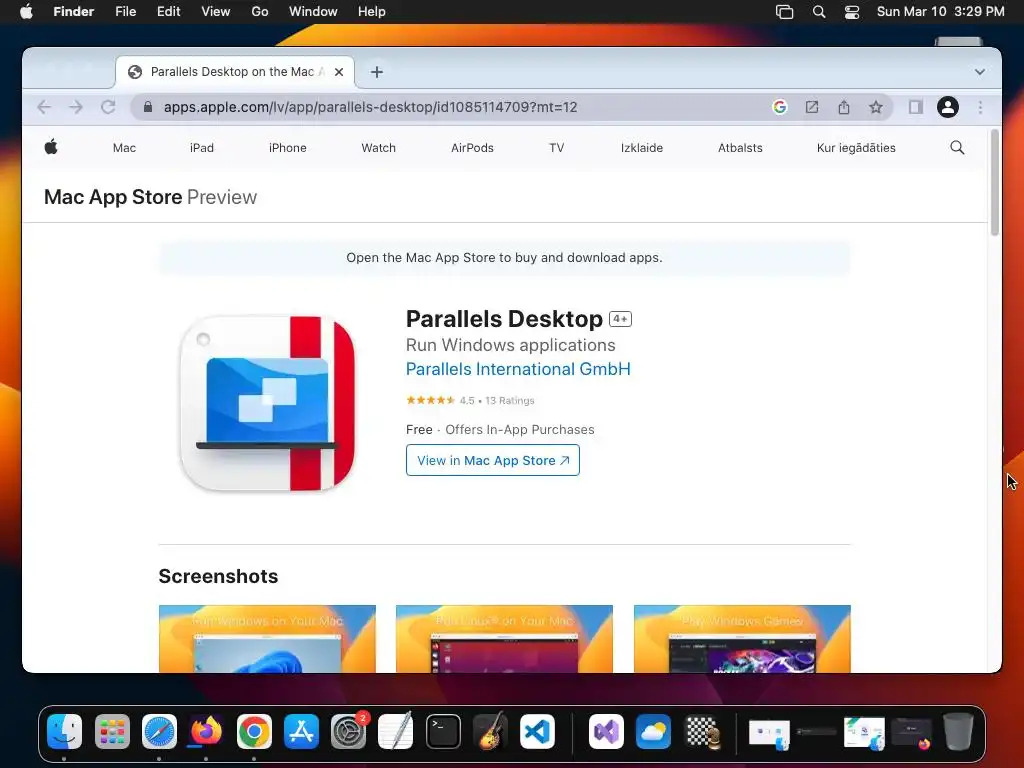Open the View menu
Screen dimensions: 1024x768
pos(216,11)
